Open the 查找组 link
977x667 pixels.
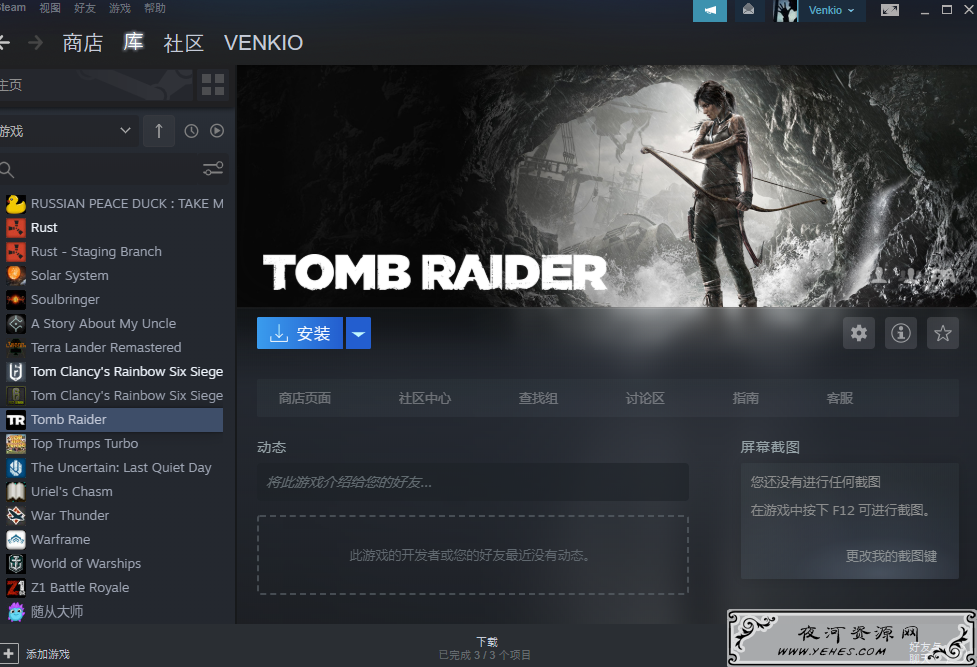tap(538, 398)
